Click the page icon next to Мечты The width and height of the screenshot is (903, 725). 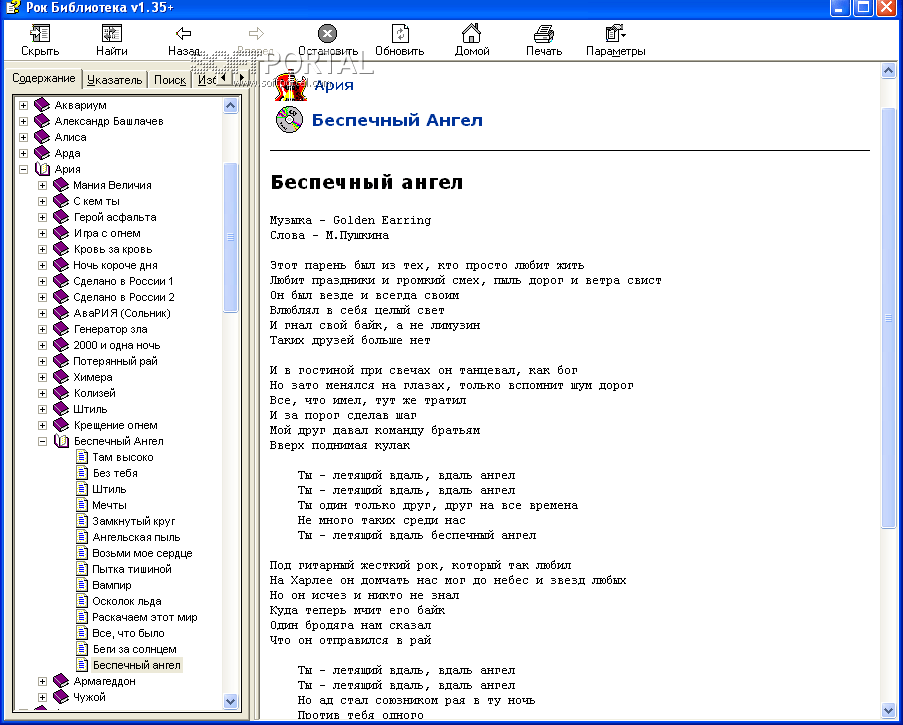(x=82, y=505)
